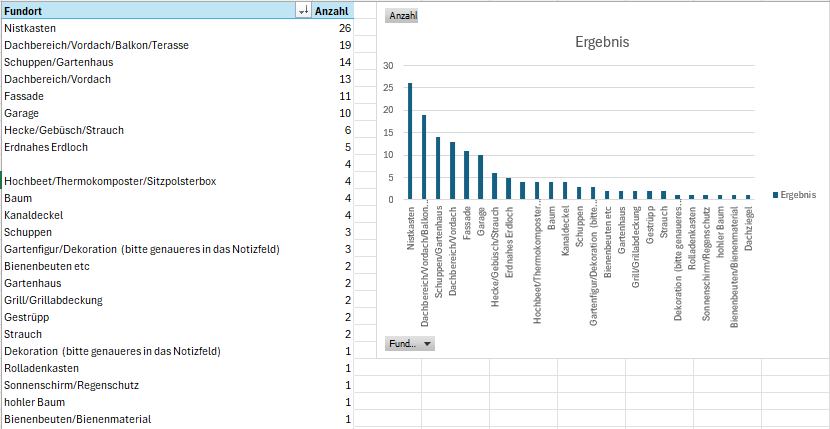
Task: Select the Bienenbeuten etc cell
Action: (x=157, y=266)
